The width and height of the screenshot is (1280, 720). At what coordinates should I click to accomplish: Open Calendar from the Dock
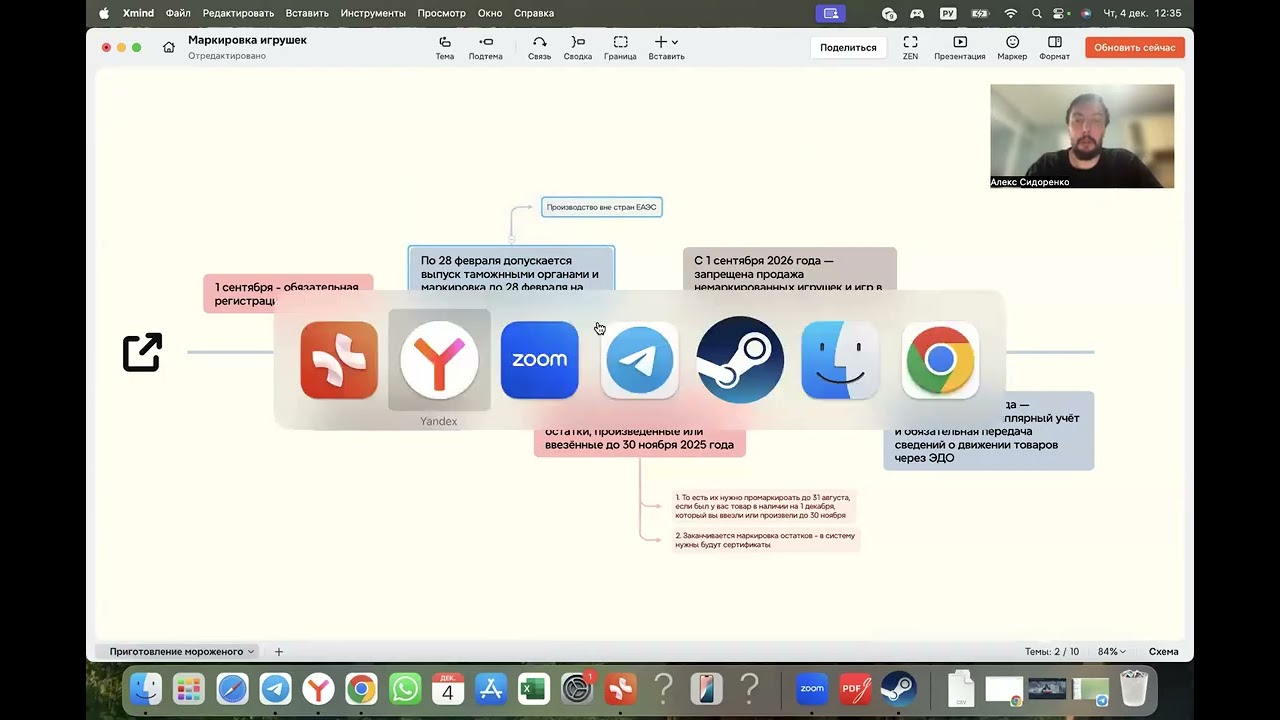[x=448, y=689]
